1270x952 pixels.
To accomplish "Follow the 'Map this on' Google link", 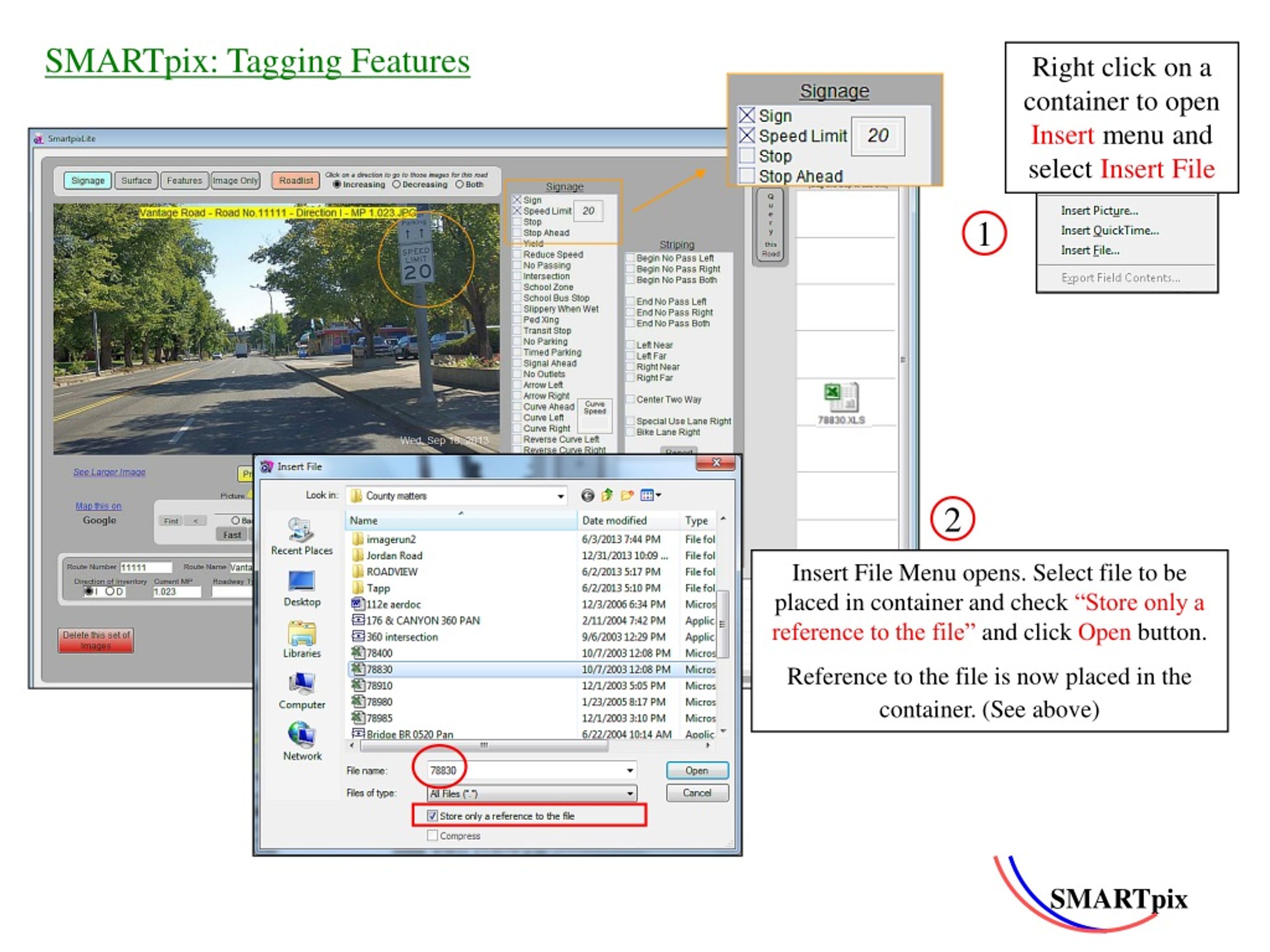I will point(98,506).
